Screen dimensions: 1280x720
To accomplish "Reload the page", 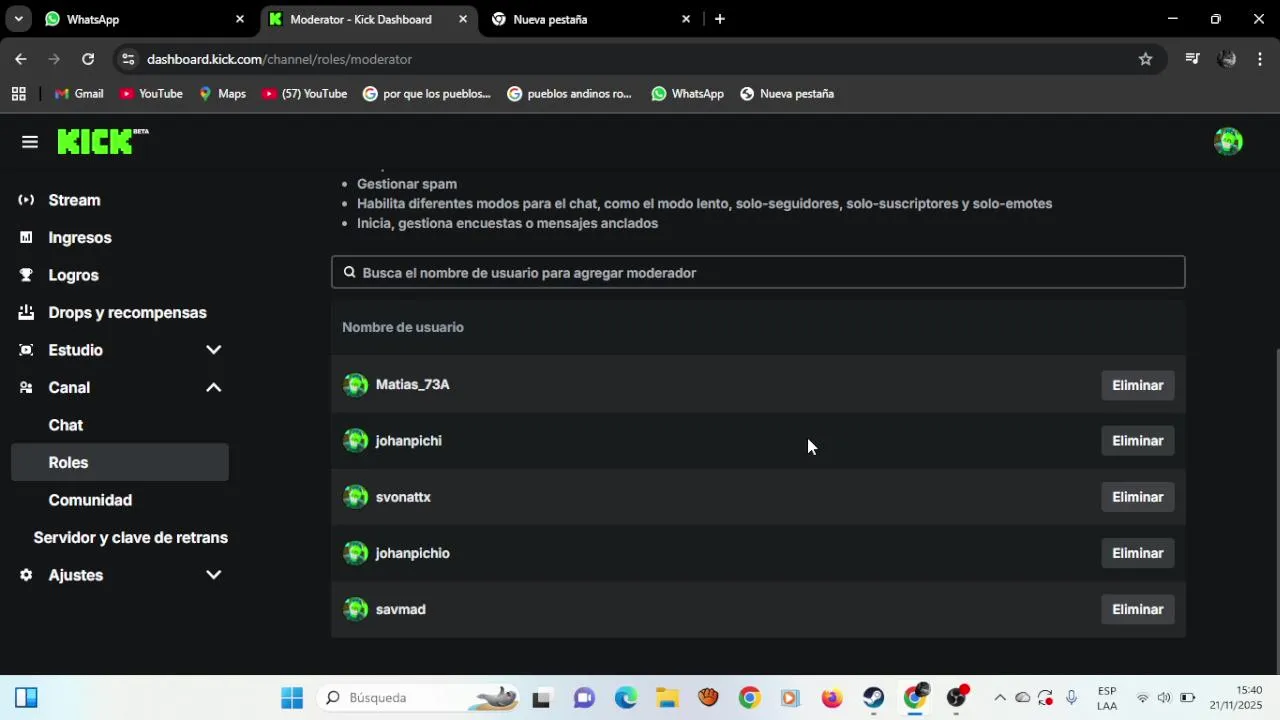I will [88, 59].
